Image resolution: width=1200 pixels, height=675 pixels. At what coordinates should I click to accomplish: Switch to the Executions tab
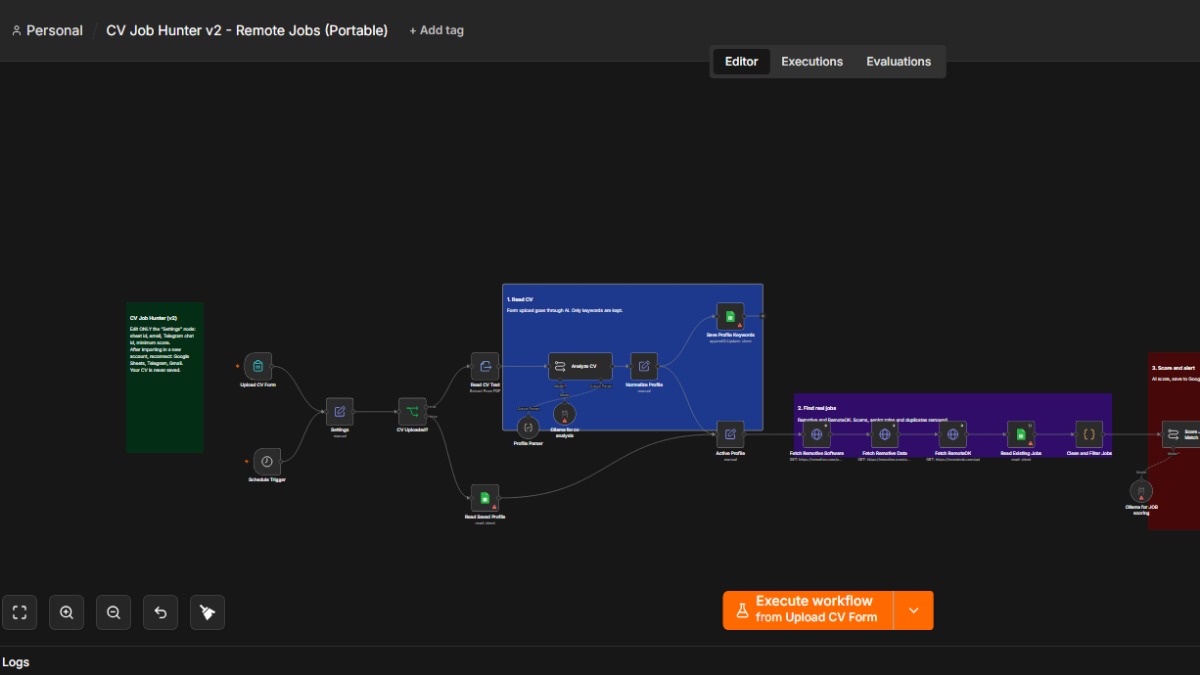click(812, 61)
